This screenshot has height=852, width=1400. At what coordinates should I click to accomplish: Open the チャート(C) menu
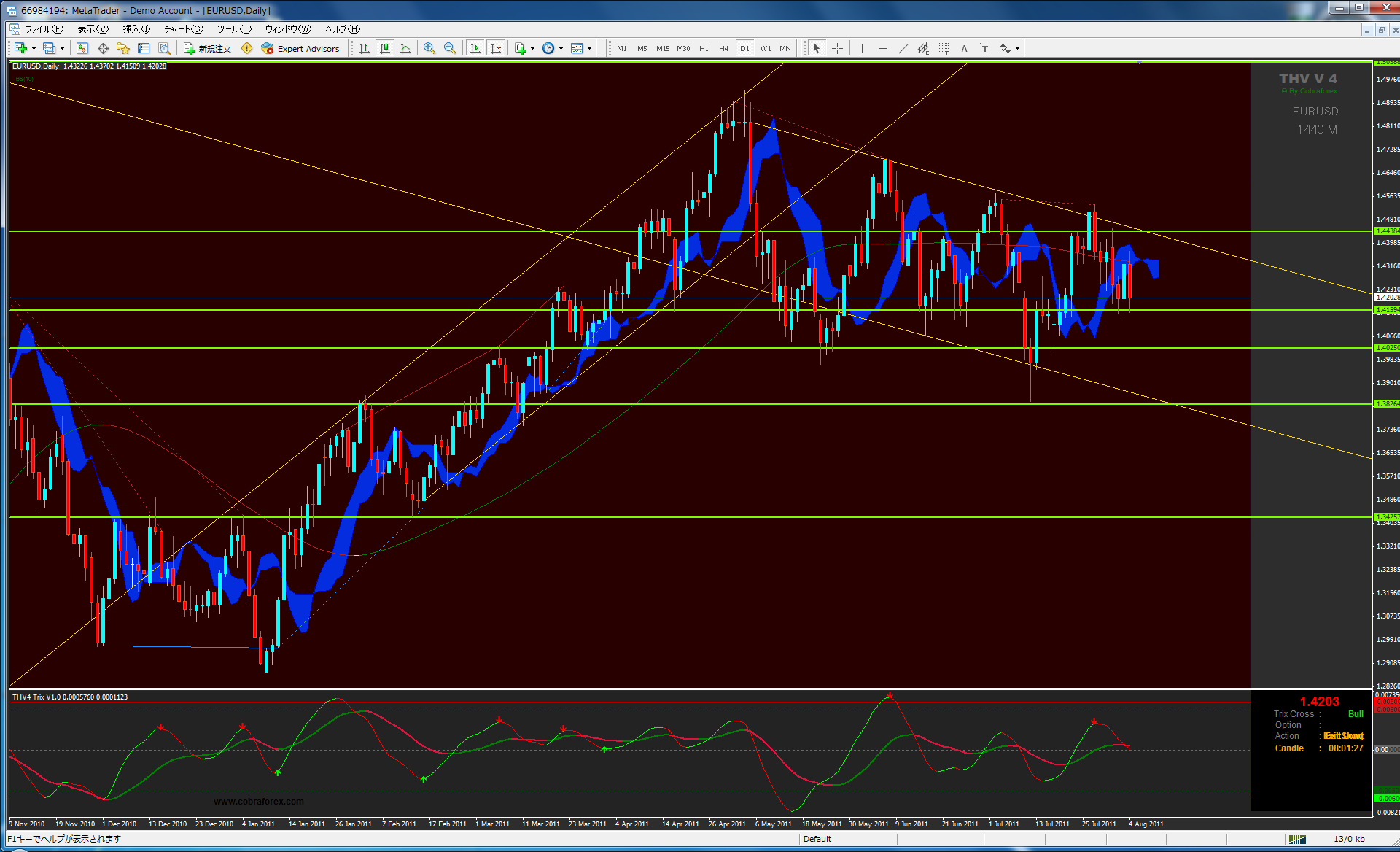pos(183,29)
